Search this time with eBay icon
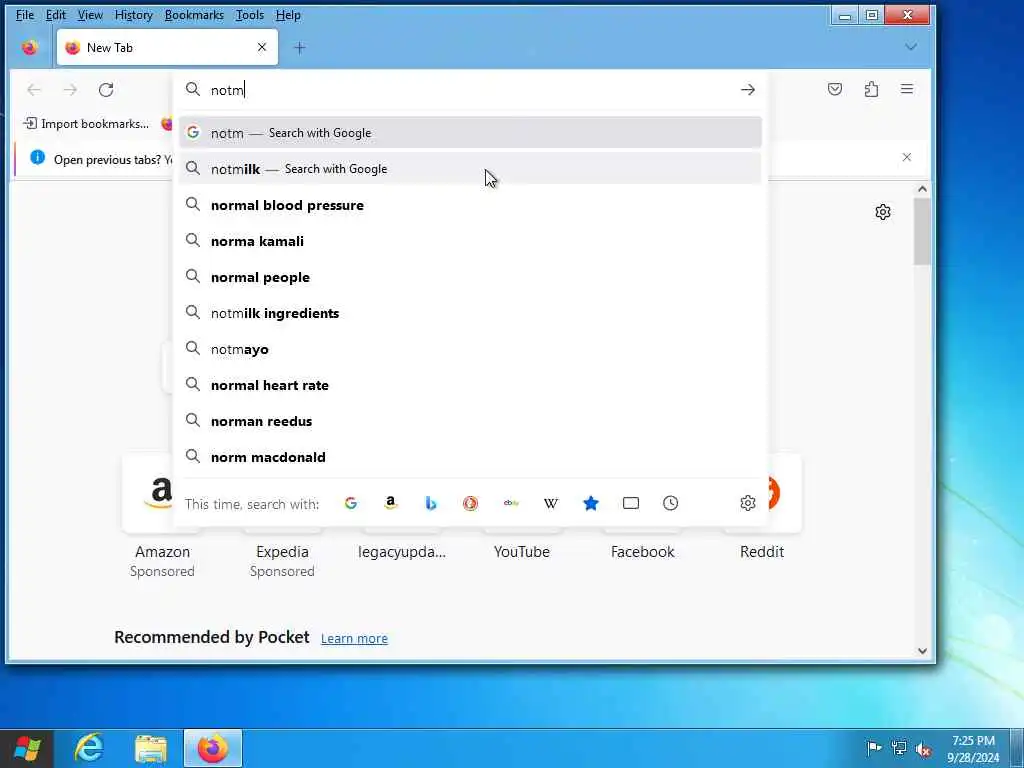 (x=511, y=503)
